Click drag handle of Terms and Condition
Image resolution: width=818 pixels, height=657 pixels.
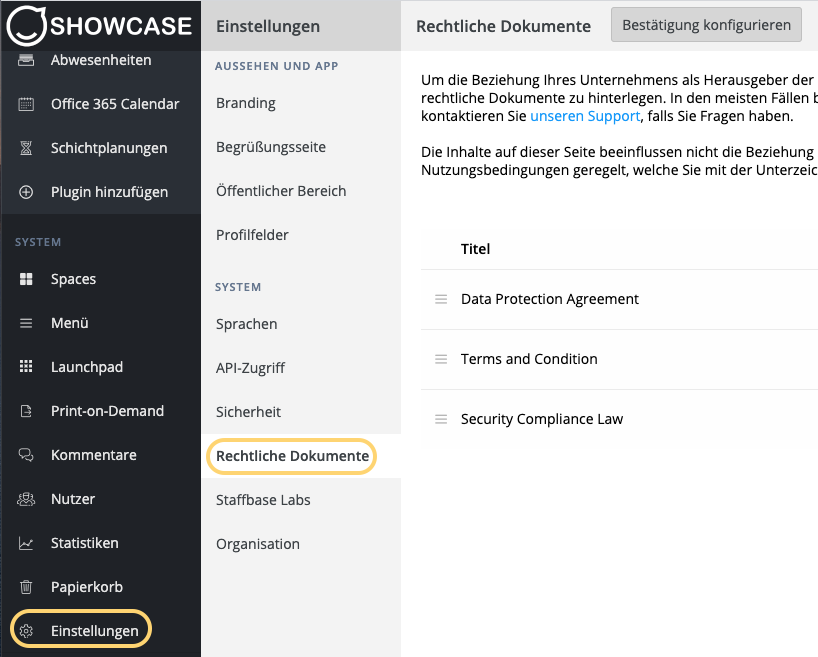click(441, 359)
